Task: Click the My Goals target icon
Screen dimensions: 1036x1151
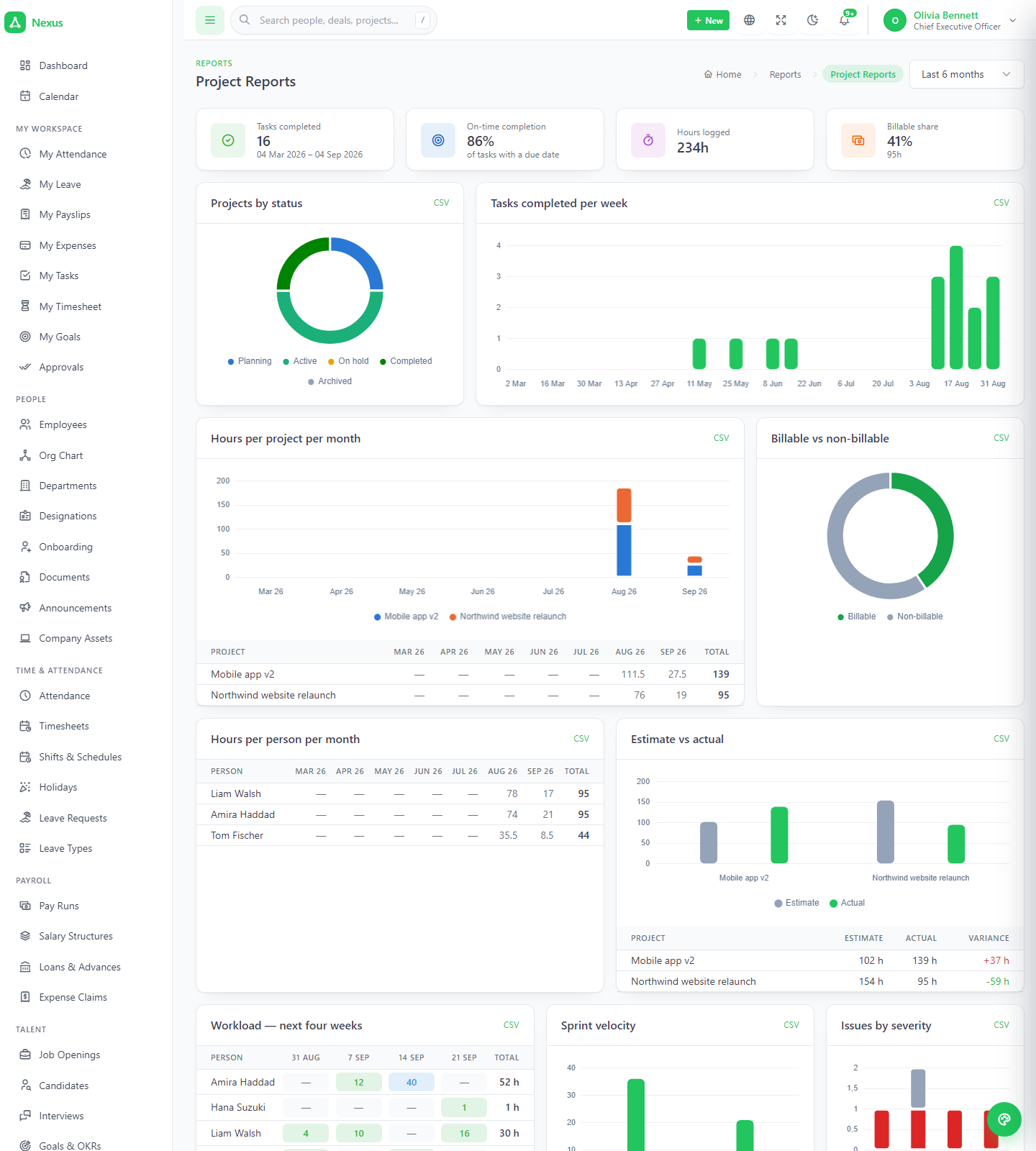Action: pos(25,337)
